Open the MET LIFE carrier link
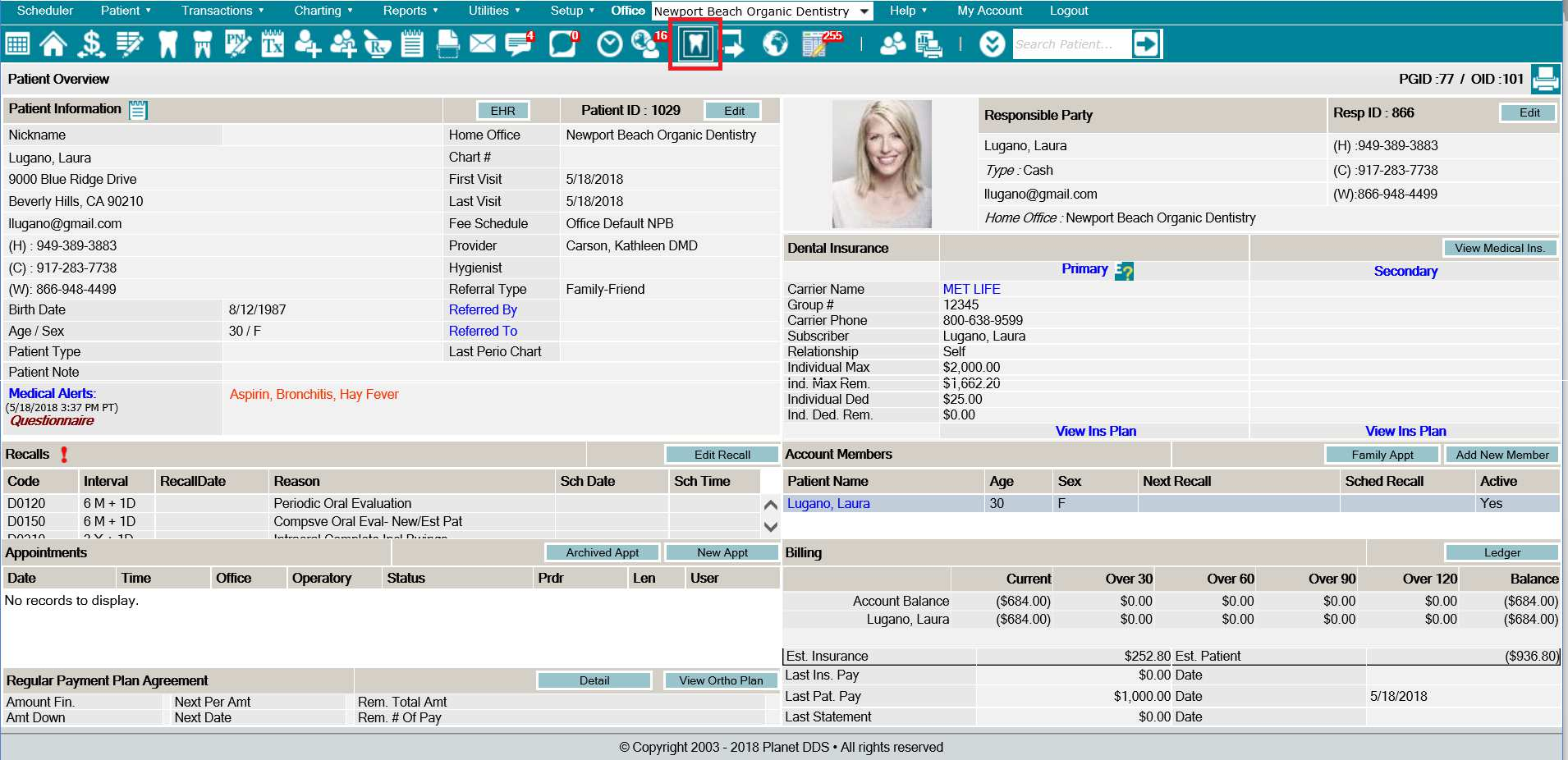1568x760 pixels. (971, 289)
